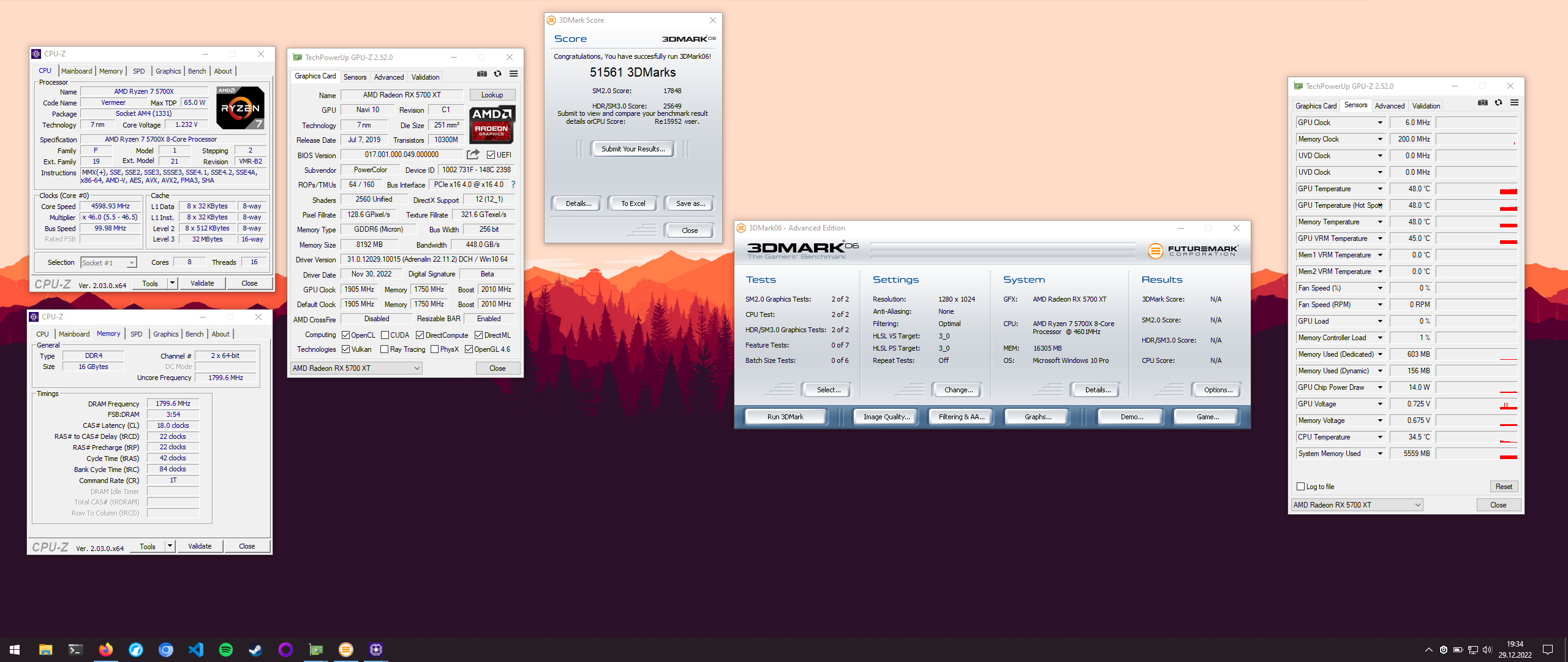
Task: Toggle the OpenCL checkbox
Action: pyautogui.click(x=346, y=335)
